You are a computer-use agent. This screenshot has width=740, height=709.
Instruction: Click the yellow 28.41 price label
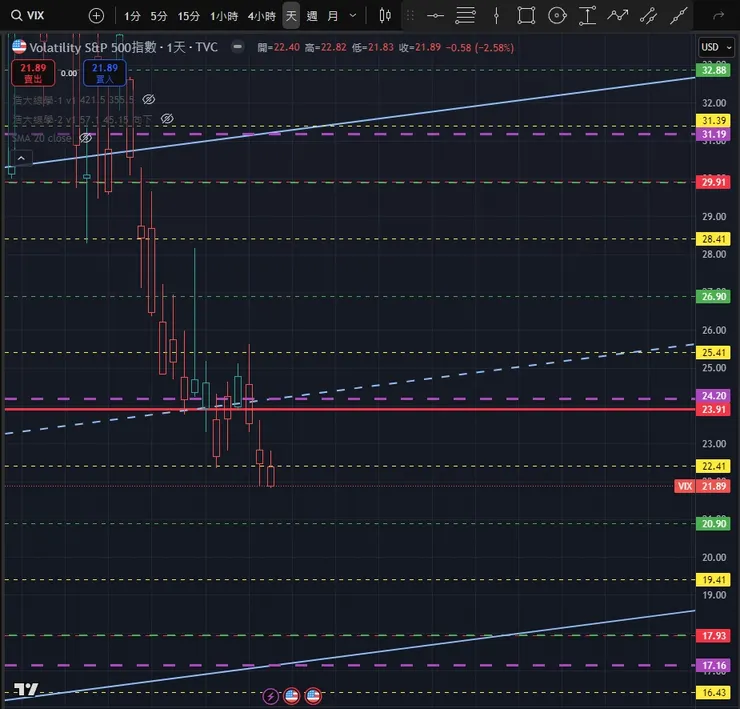pyautogui.click(x=714, y=239)
